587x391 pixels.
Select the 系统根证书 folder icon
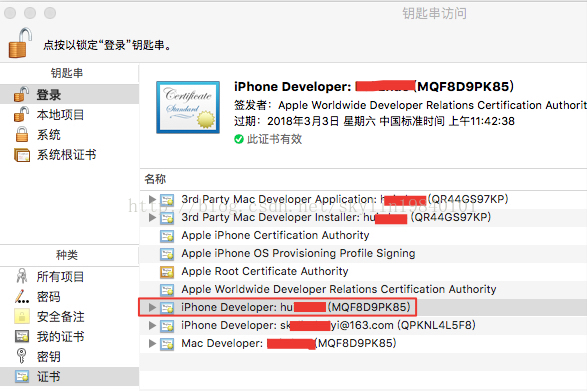pos(22,155)
